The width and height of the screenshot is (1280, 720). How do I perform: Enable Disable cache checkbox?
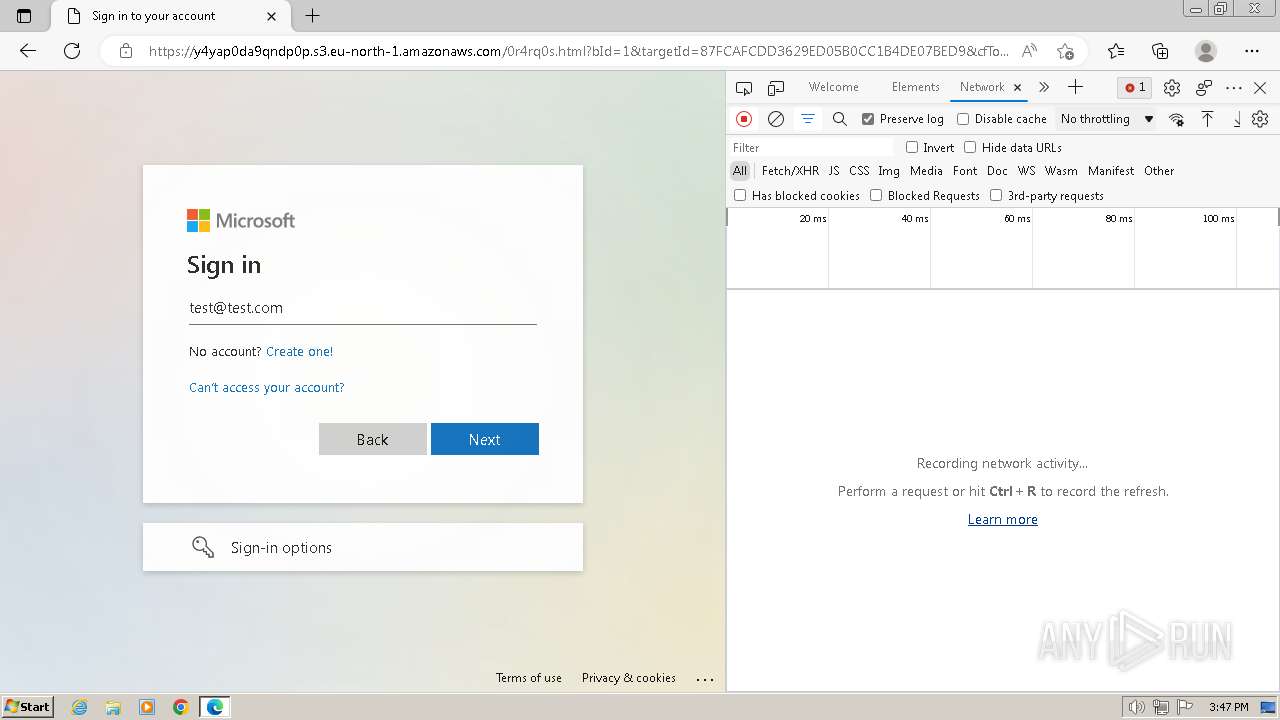963,119
